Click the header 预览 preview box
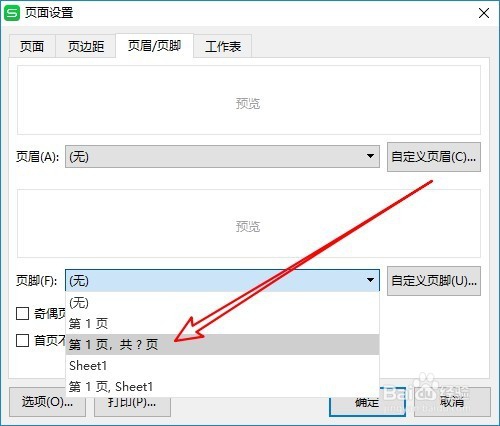500x426 pixels. pos(249,100)
